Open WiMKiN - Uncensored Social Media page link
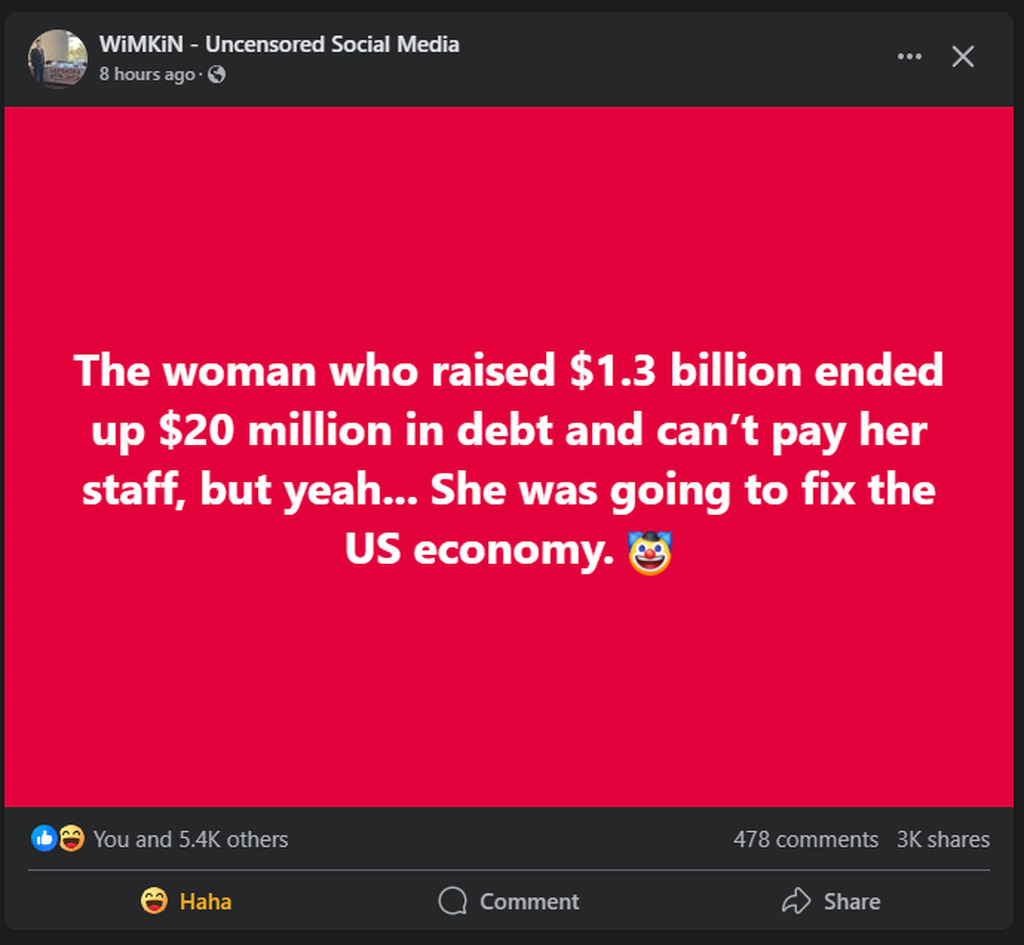Screen dimensions: 1024x945 (x=279, y=44)
